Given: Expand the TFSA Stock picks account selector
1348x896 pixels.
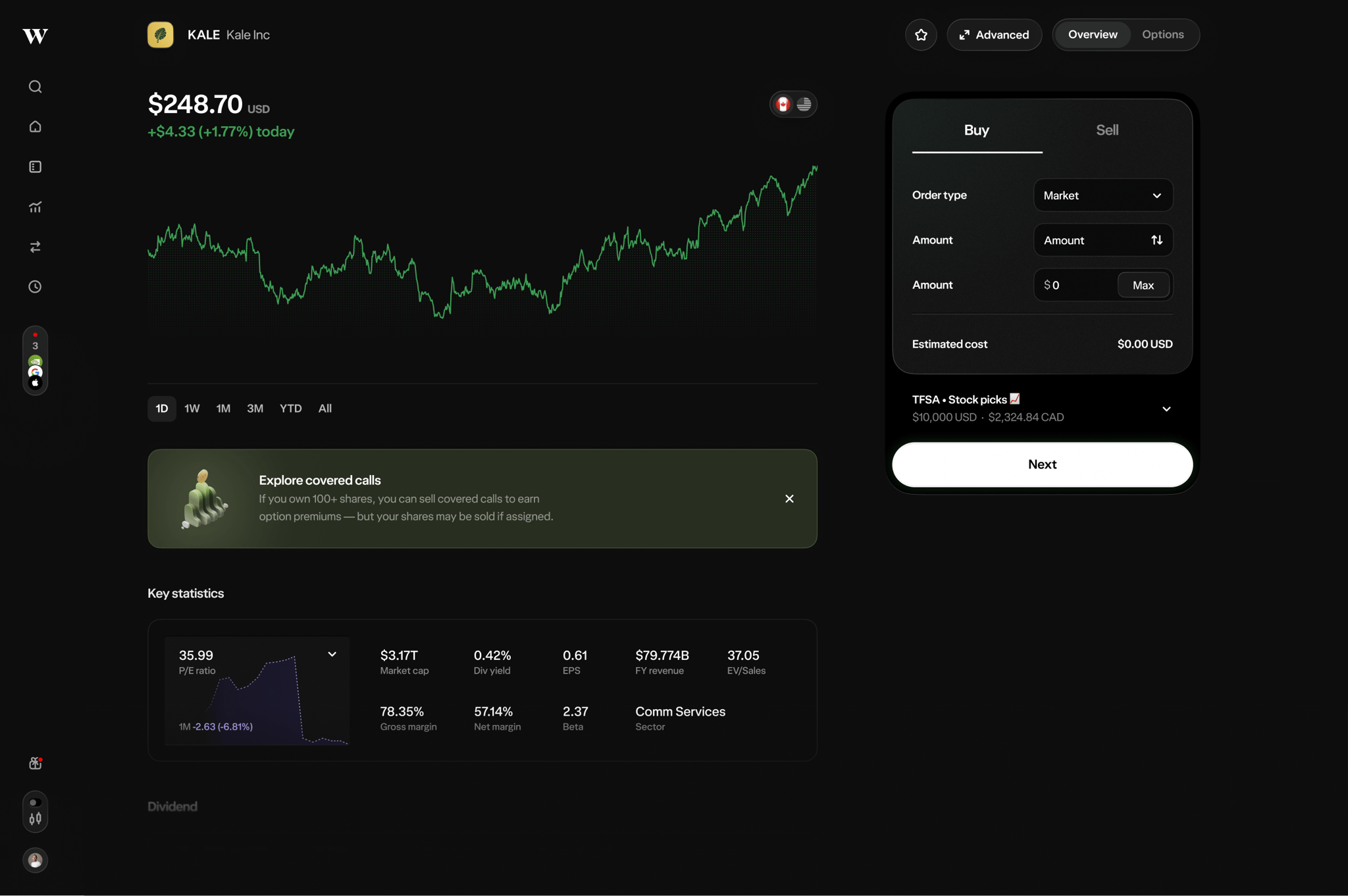Looking at the screenshot, I should pyautogui.click(x=1166, y=409).
